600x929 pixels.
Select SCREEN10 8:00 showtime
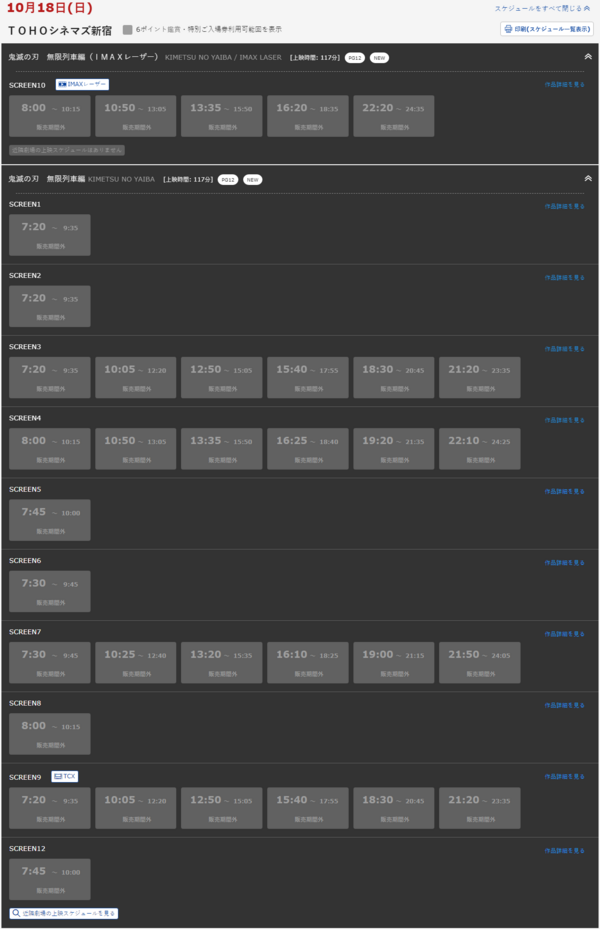click(x=50, y=116)
